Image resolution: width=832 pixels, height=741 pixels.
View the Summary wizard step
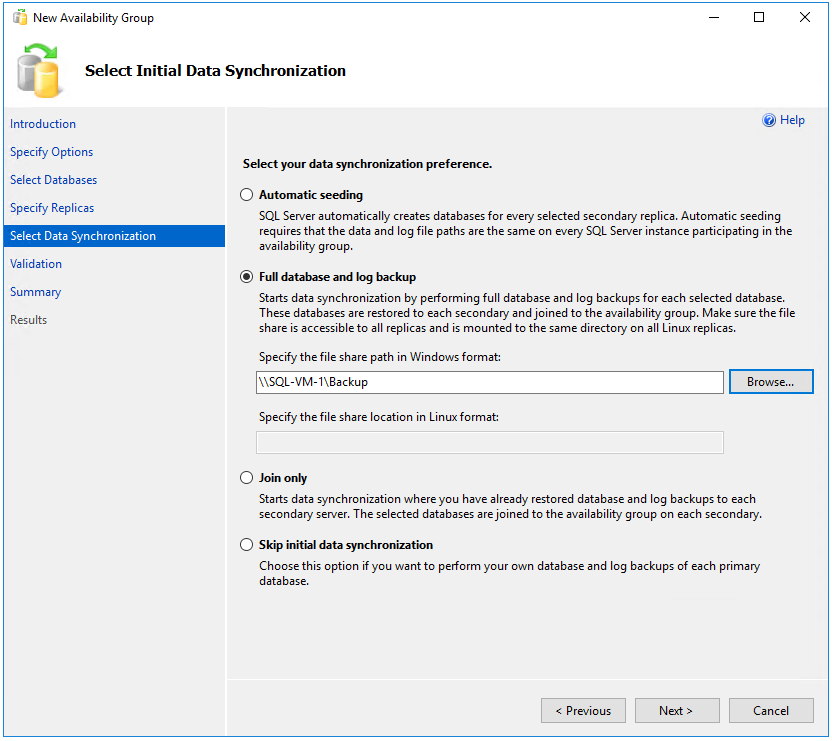[x=35, y=291]
